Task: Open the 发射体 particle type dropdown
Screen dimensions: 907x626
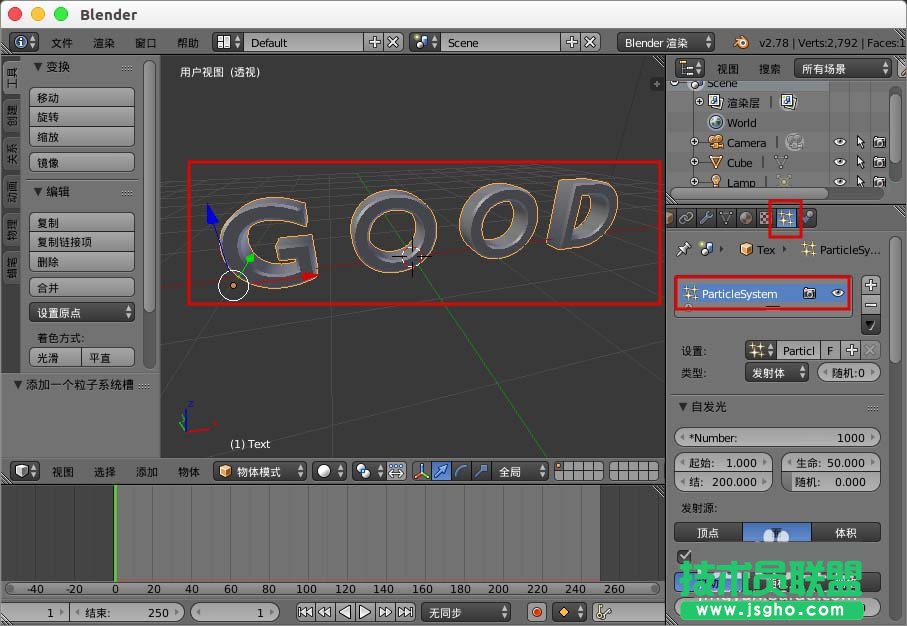Action: pyautogui.click(x=778, y=372)
